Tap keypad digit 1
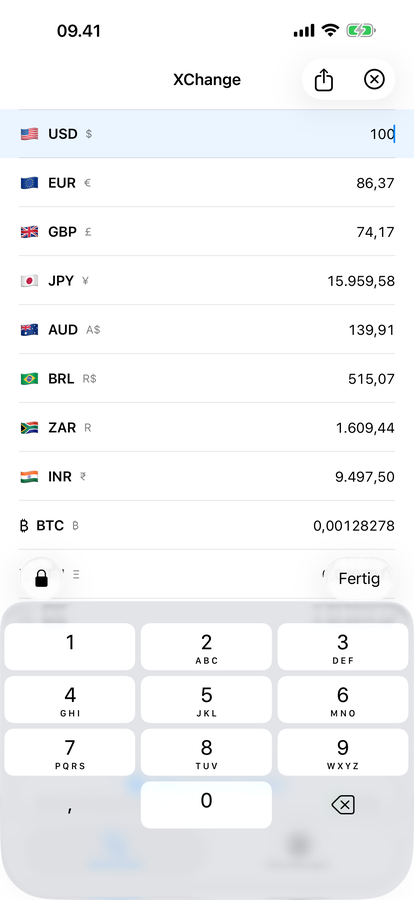This screenshot has width=414, height=900. click(x=70, y=646)
